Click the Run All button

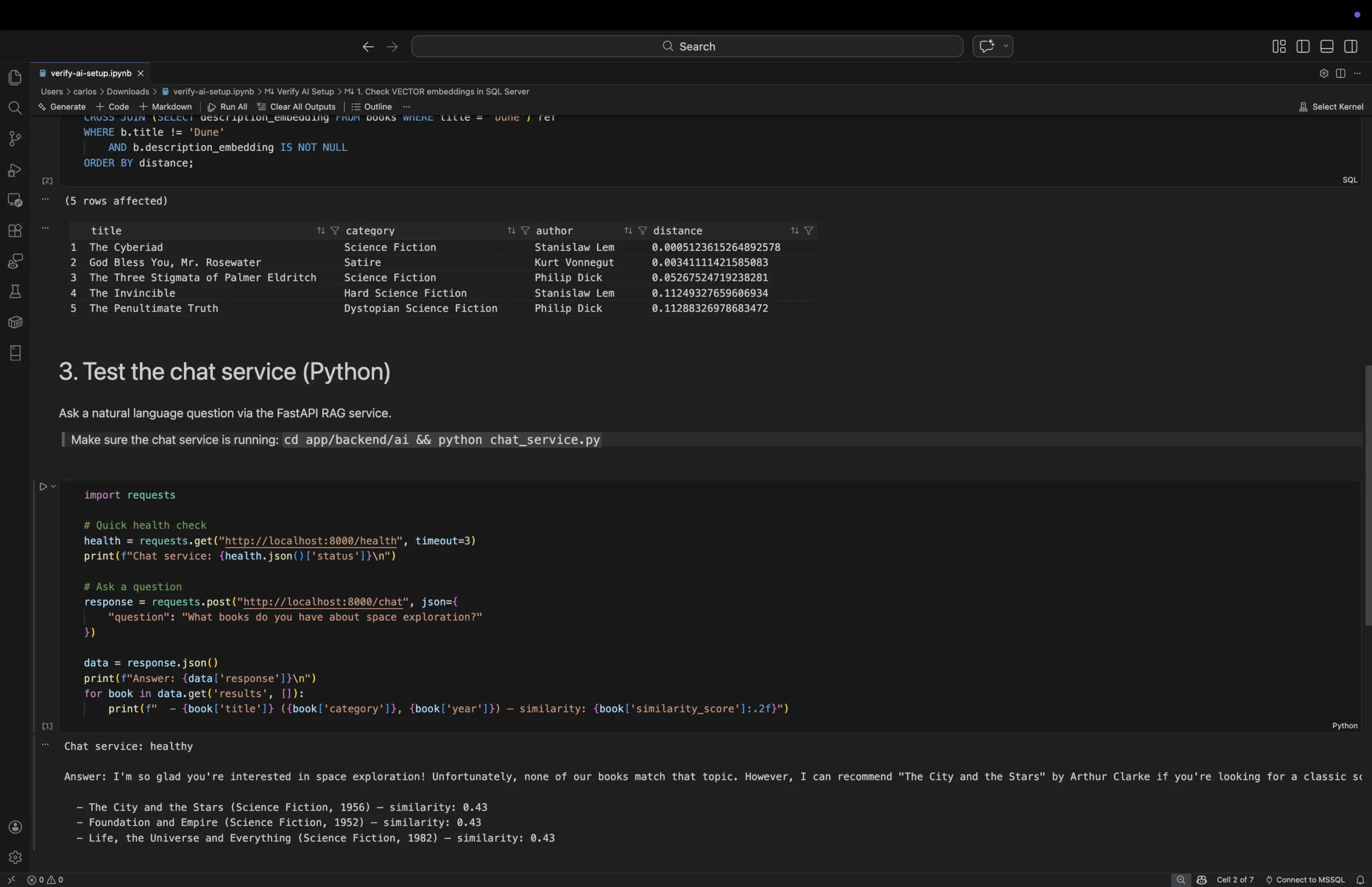pos(227,106)
